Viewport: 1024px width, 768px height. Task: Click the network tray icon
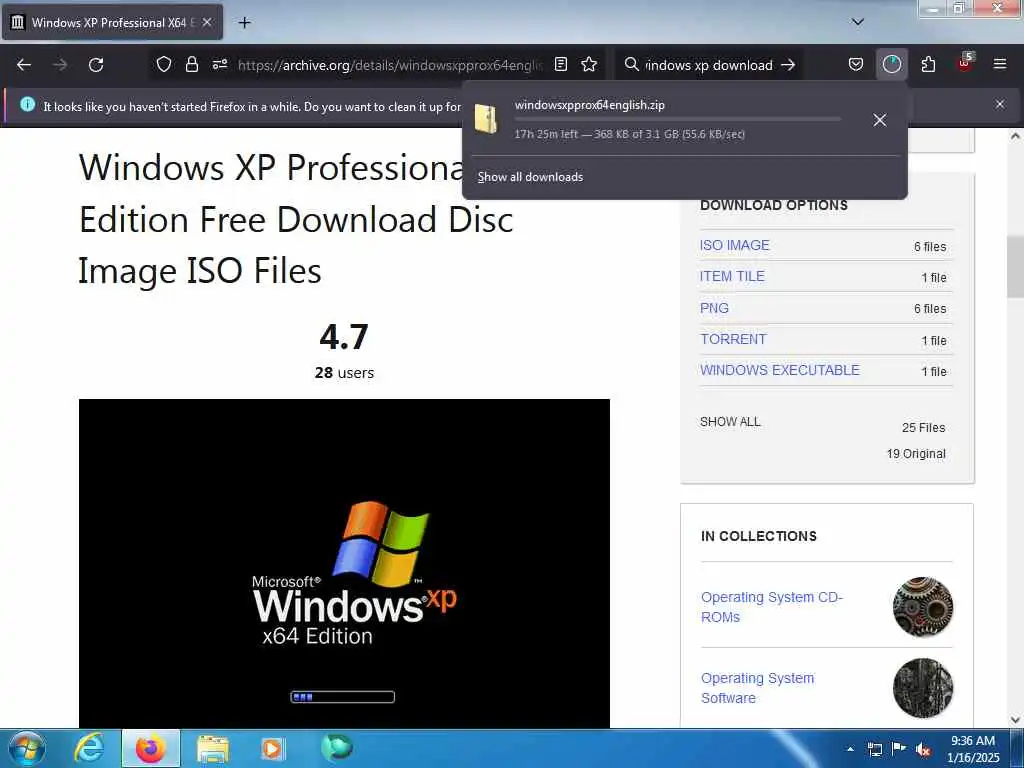(x=874, y=749)
